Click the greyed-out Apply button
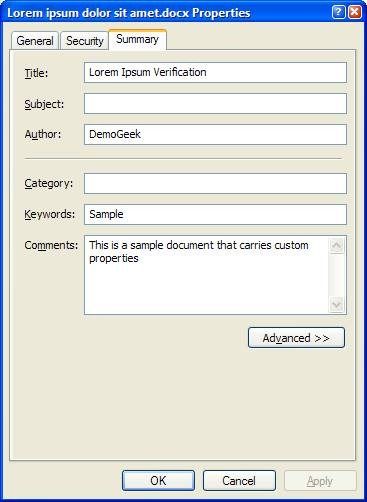 click(320, 480)
